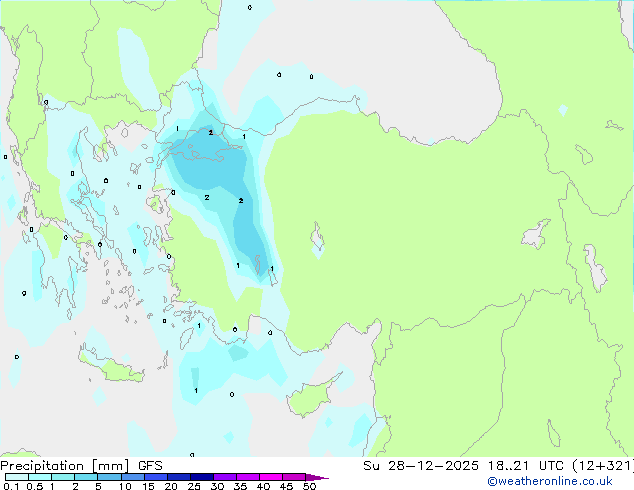Click the legend label '10'
Image resolution: width=634 pixels, height=490 pixels.
click(125, 486)
